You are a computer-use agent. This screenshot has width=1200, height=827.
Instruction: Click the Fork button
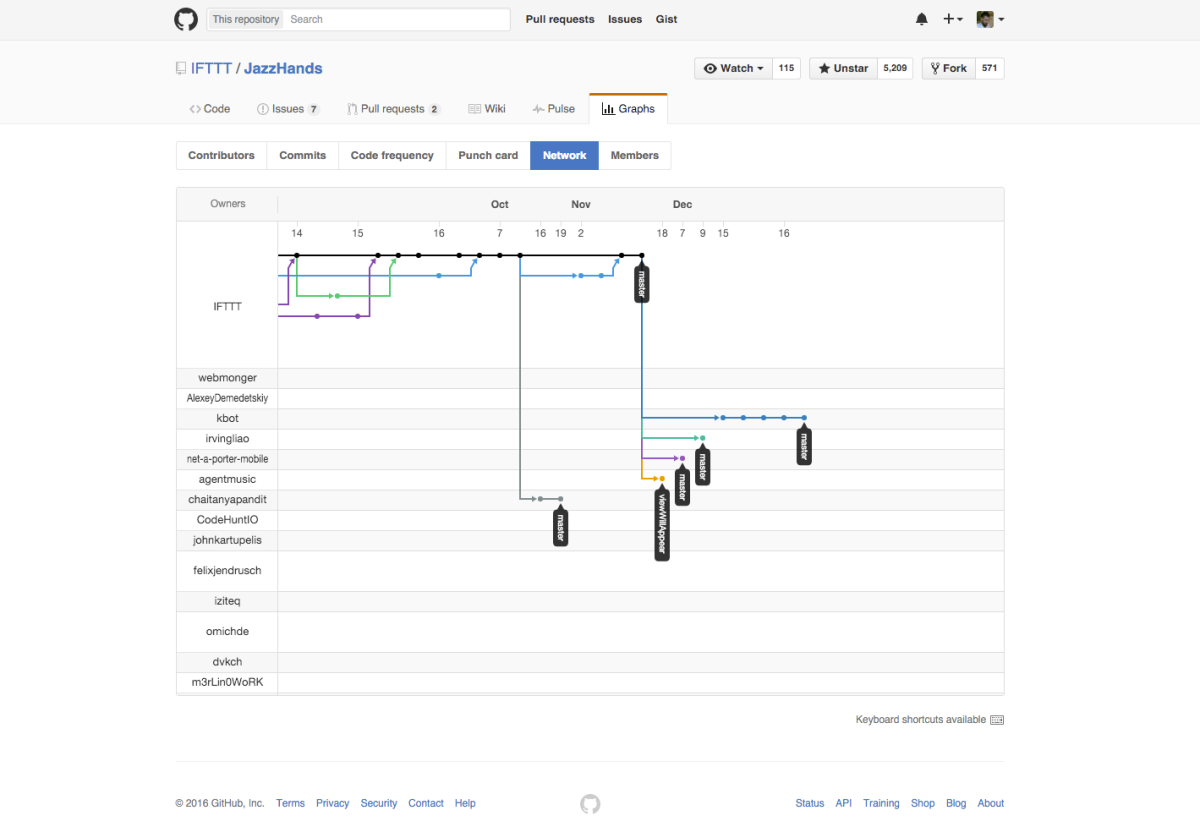tap(948, 68)
